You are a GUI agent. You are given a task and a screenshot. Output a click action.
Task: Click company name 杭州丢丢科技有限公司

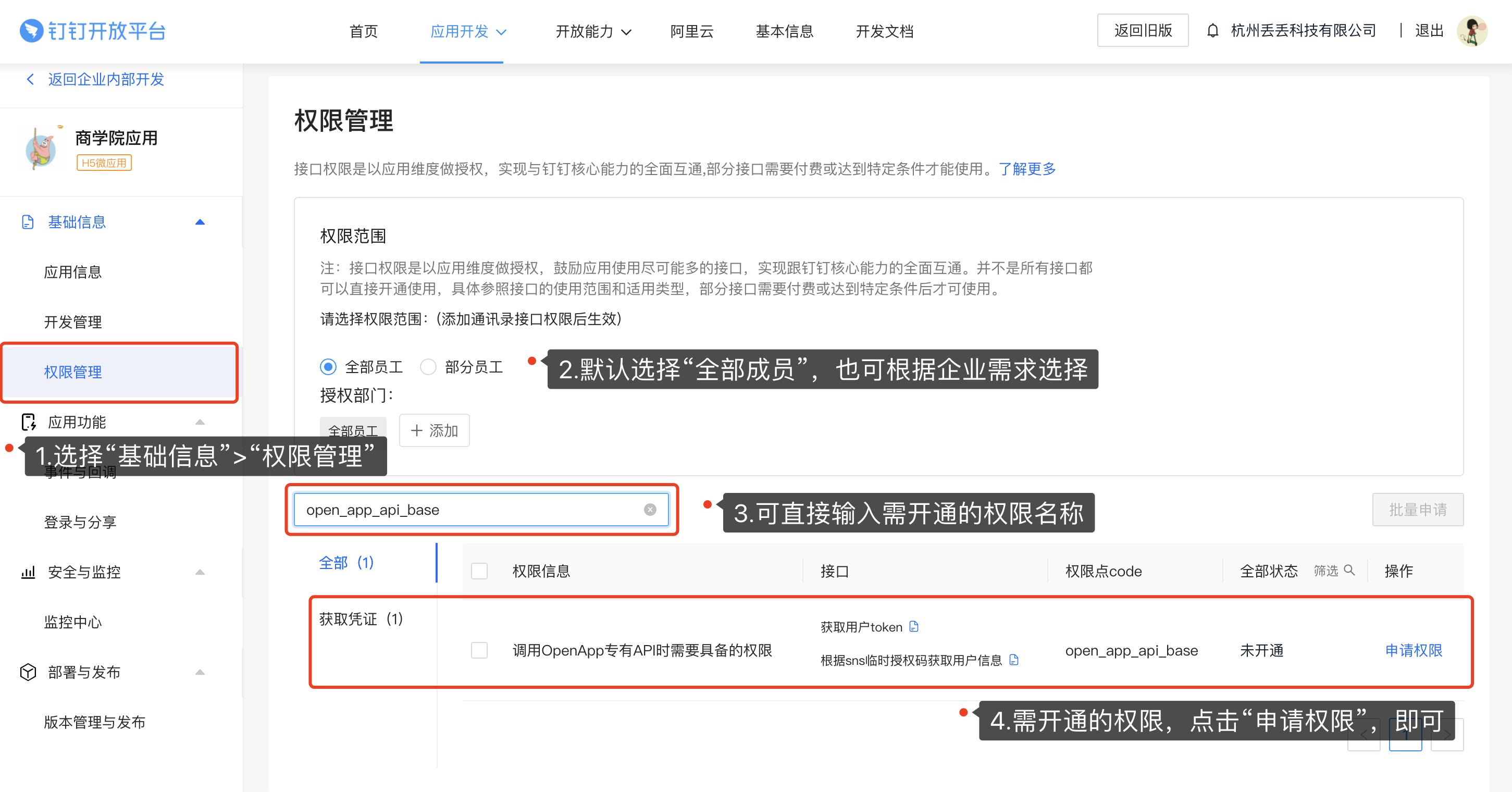point(1303,31)
